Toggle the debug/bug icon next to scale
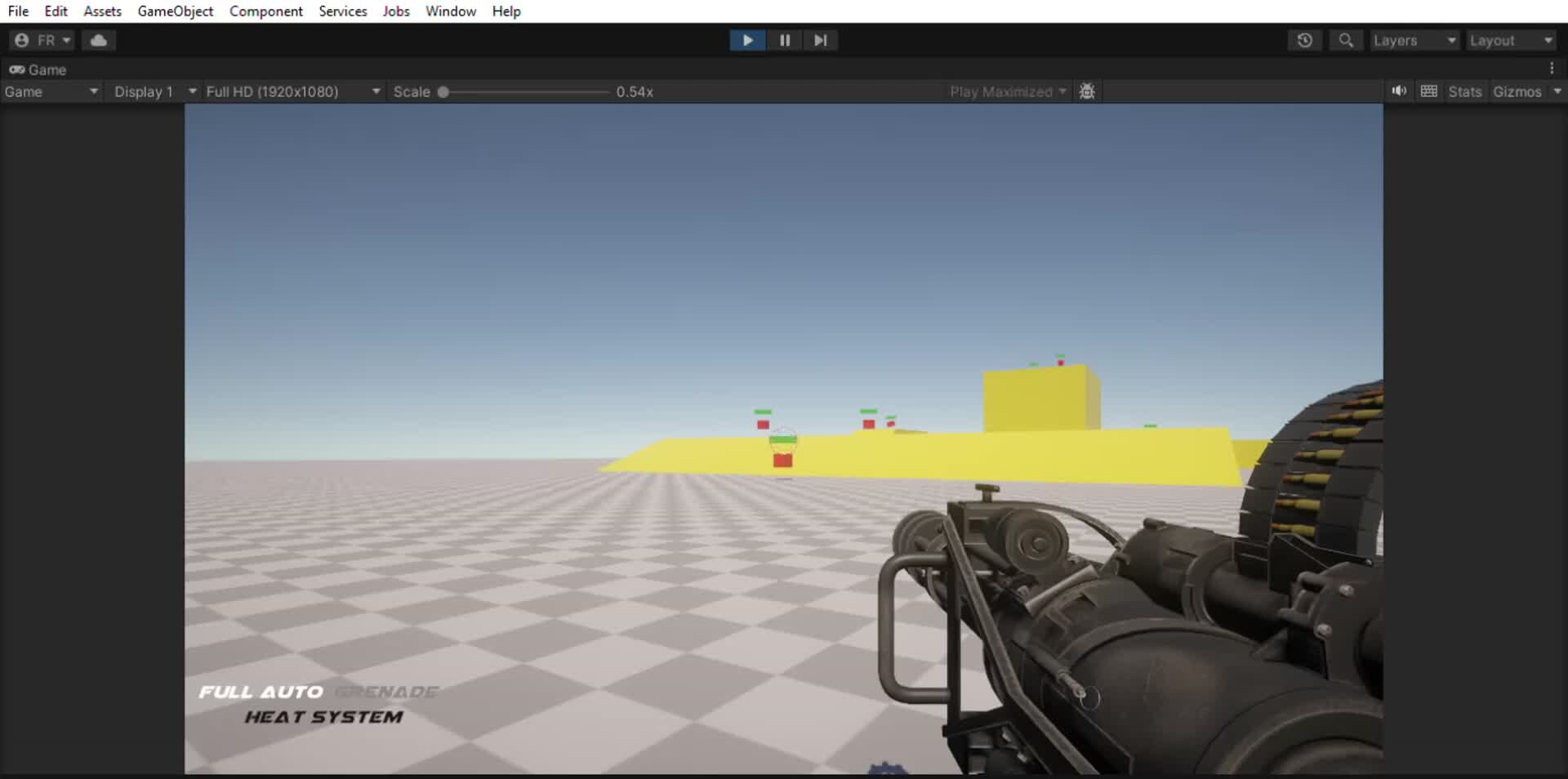Image resolution: width=1568 pixels, height=779 pixels. pos(1087,91)
